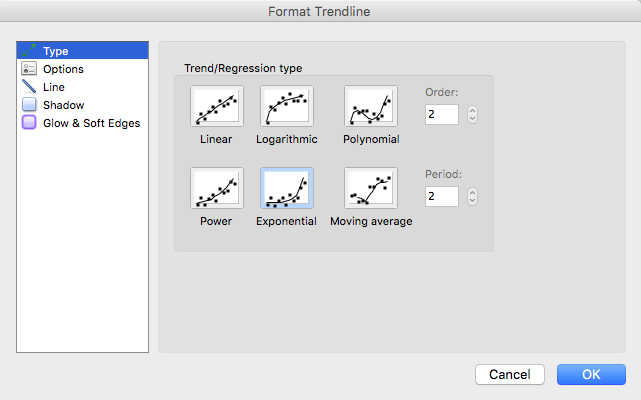Click the Exponential trendline icon
Image resolution: width=641 pixels, height=400 pixels.
(x=287, y=188)
